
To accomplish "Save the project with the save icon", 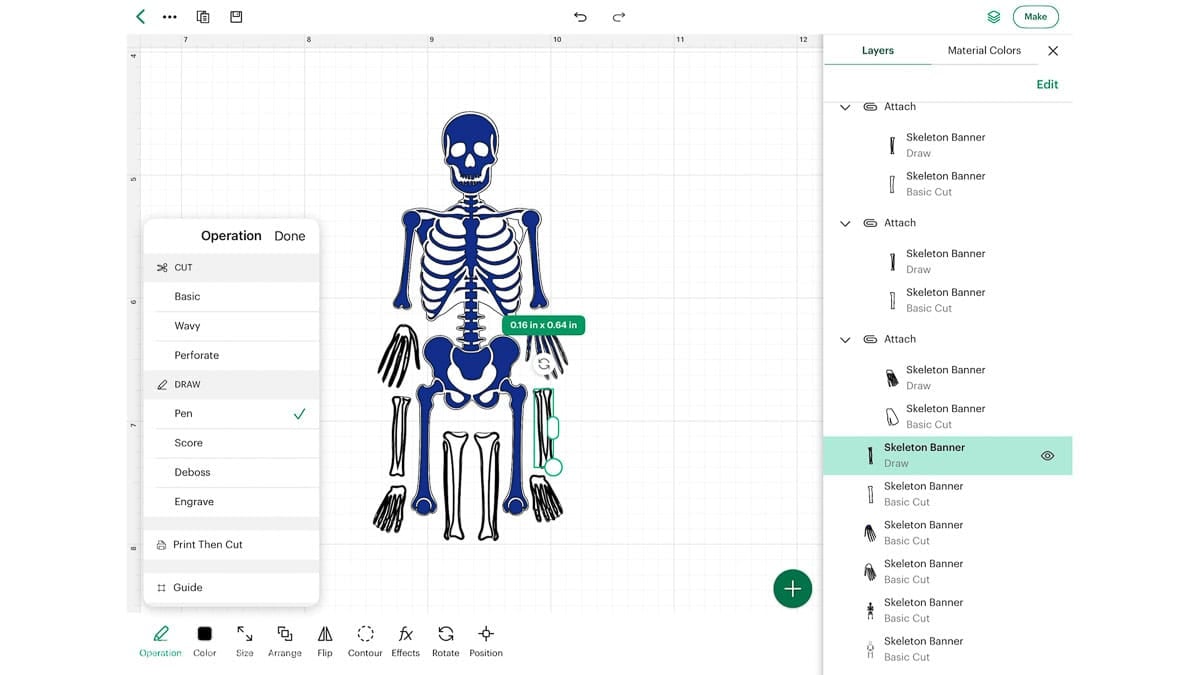I will (x=236, y=17).
